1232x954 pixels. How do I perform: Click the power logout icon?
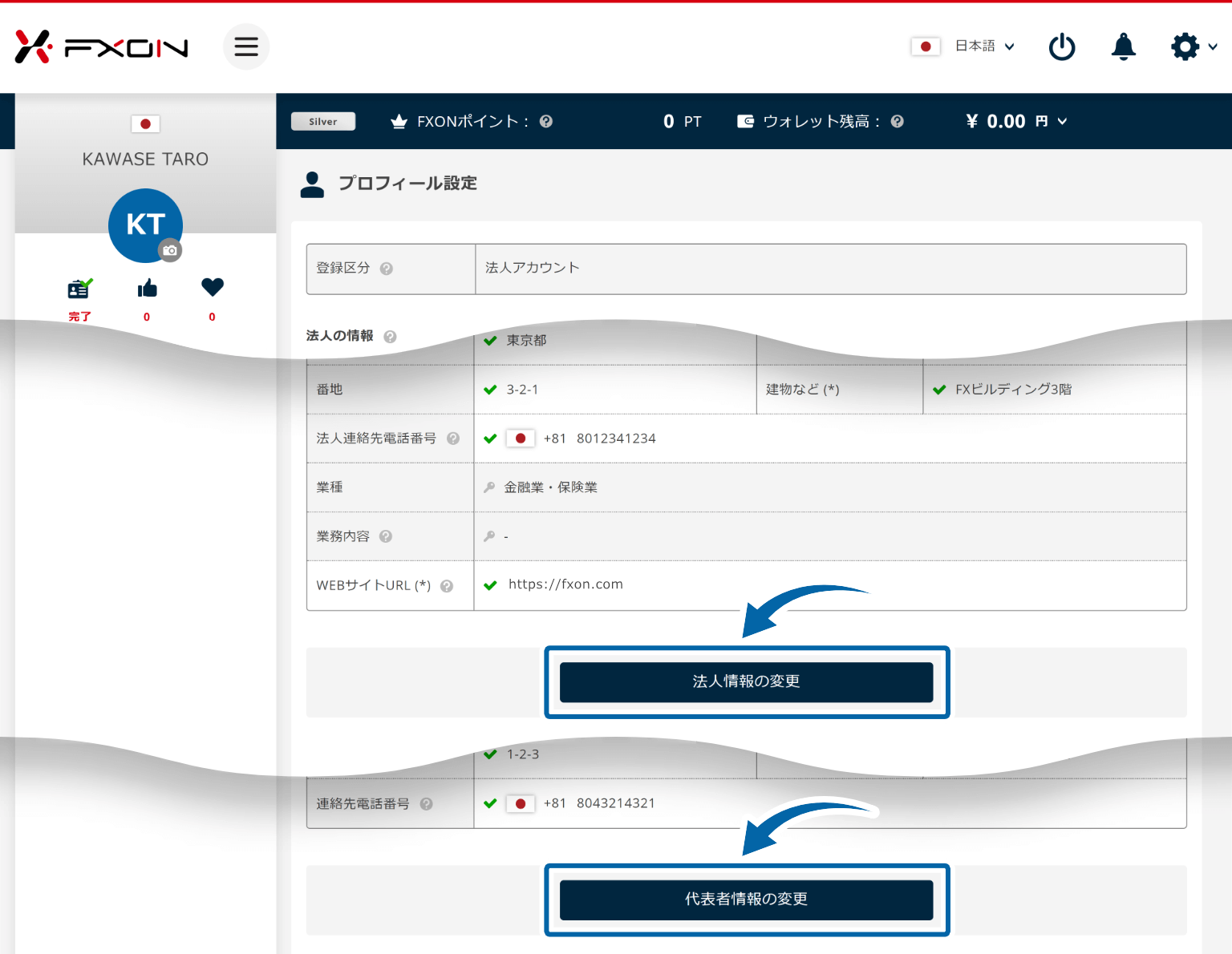(1062, 46)
